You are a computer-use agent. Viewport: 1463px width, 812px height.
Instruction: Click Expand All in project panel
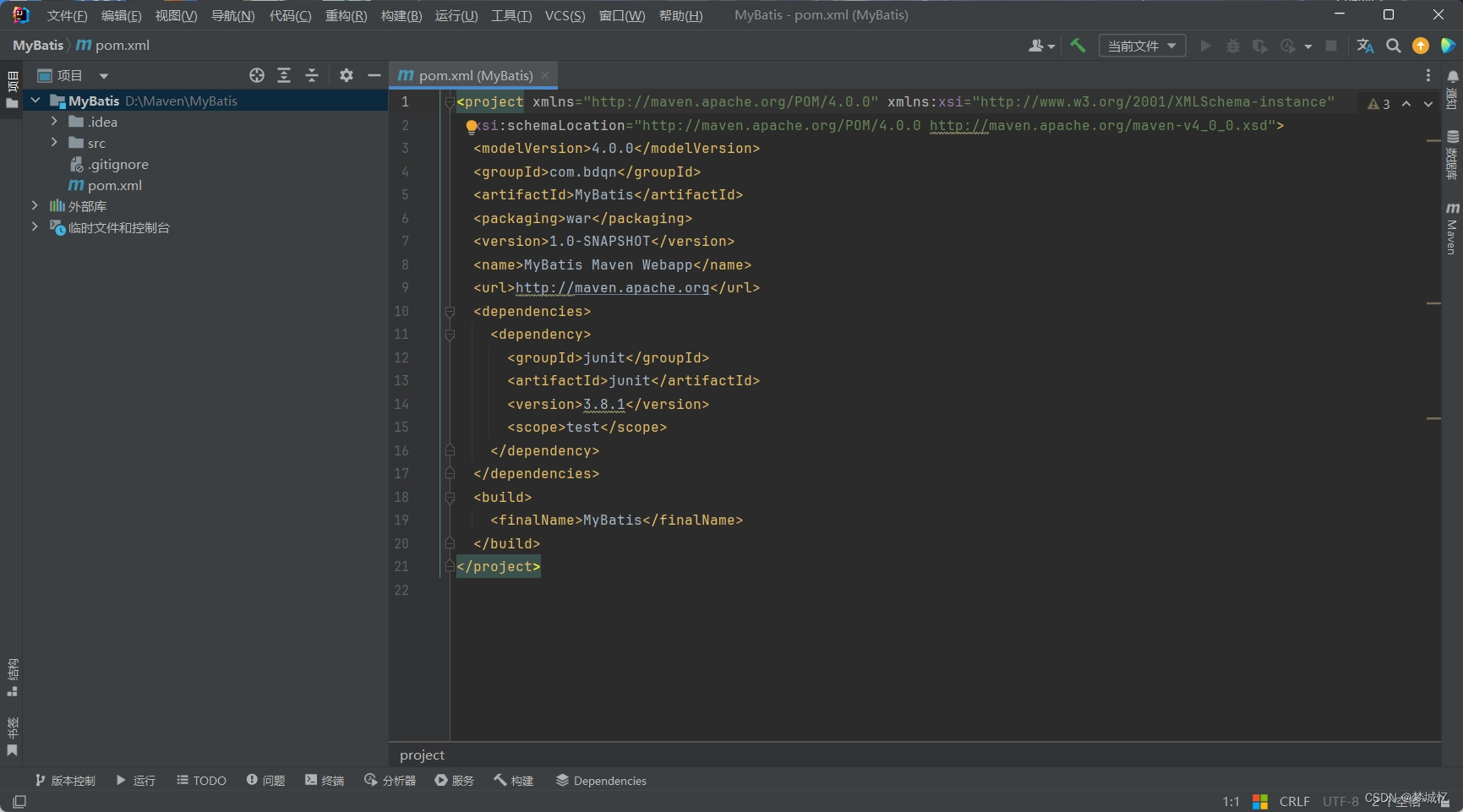click(x=284, y=75)
